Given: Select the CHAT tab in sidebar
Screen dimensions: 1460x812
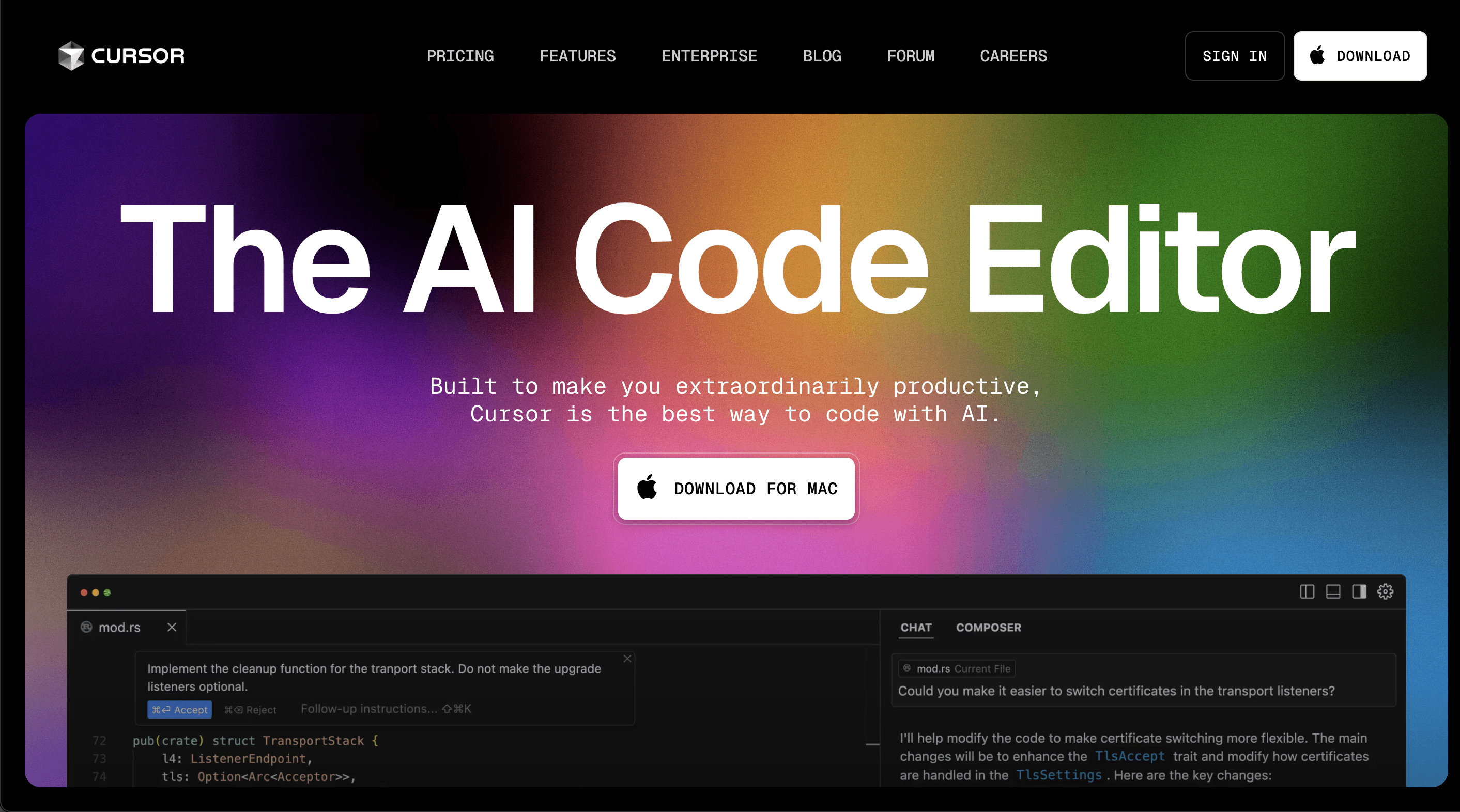Looking at the screenshot, I should click(x=915, y=627).
